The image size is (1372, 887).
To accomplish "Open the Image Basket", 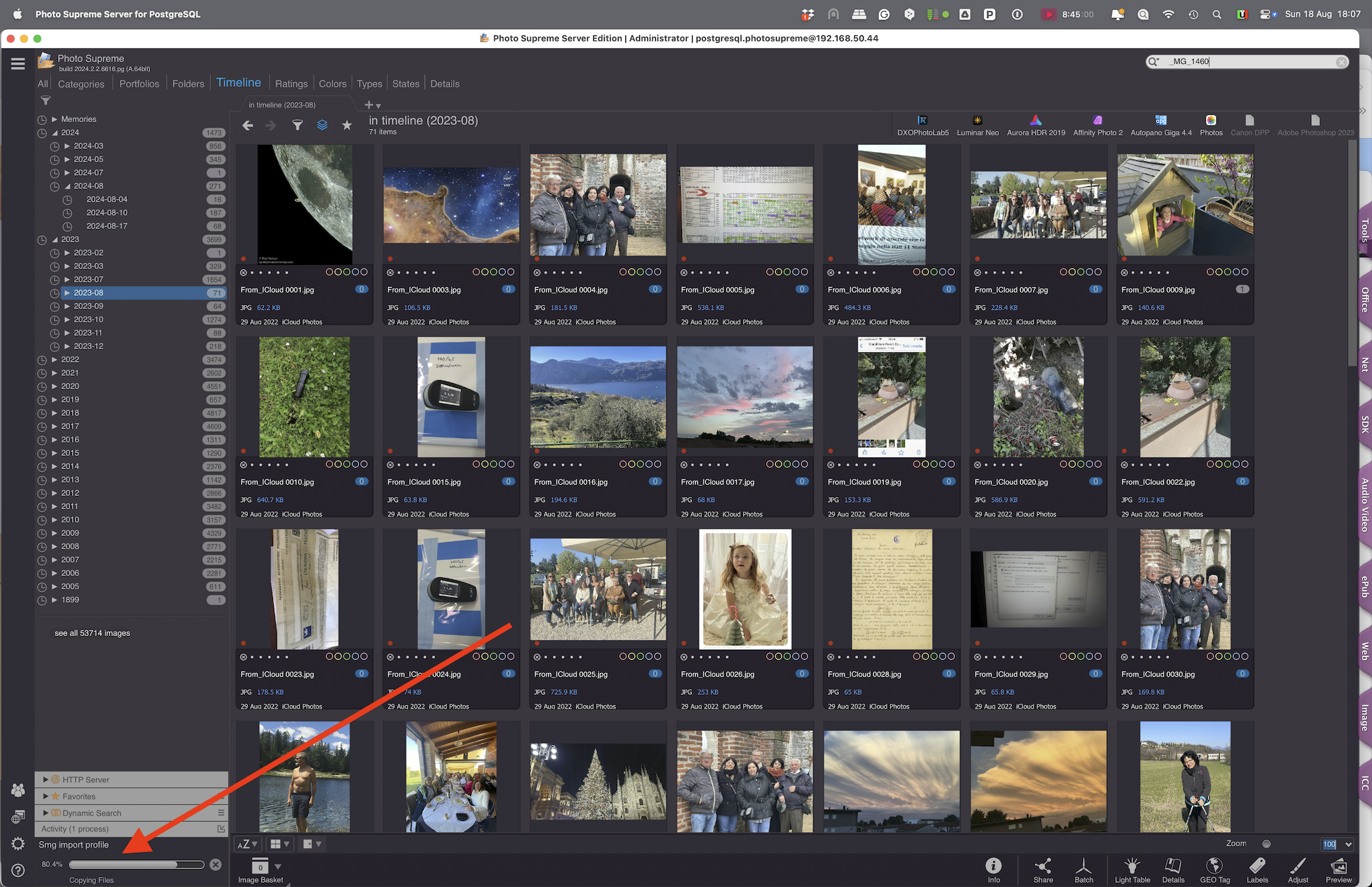I will pos(260,871).
